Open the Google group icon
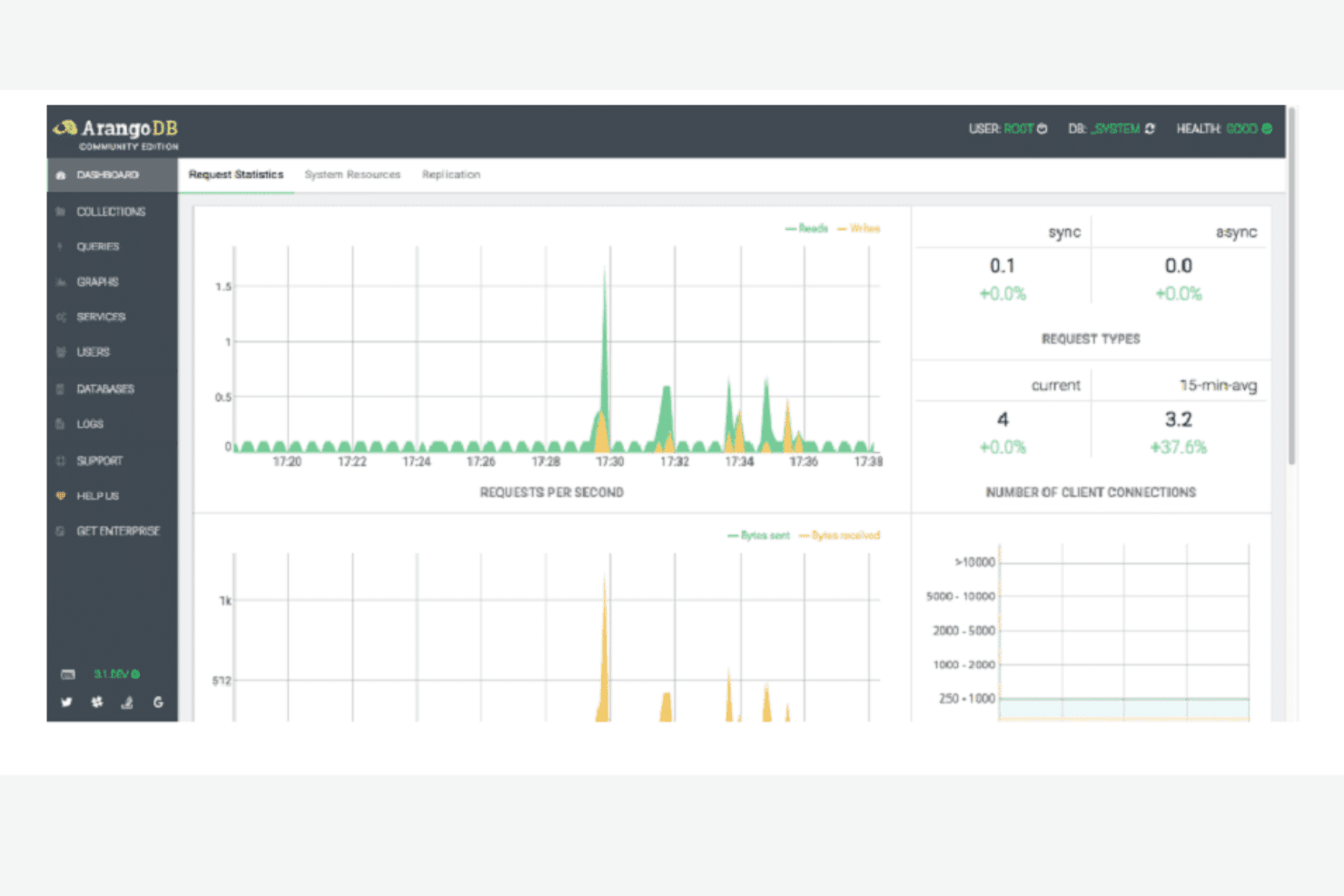 coord(158,702)
